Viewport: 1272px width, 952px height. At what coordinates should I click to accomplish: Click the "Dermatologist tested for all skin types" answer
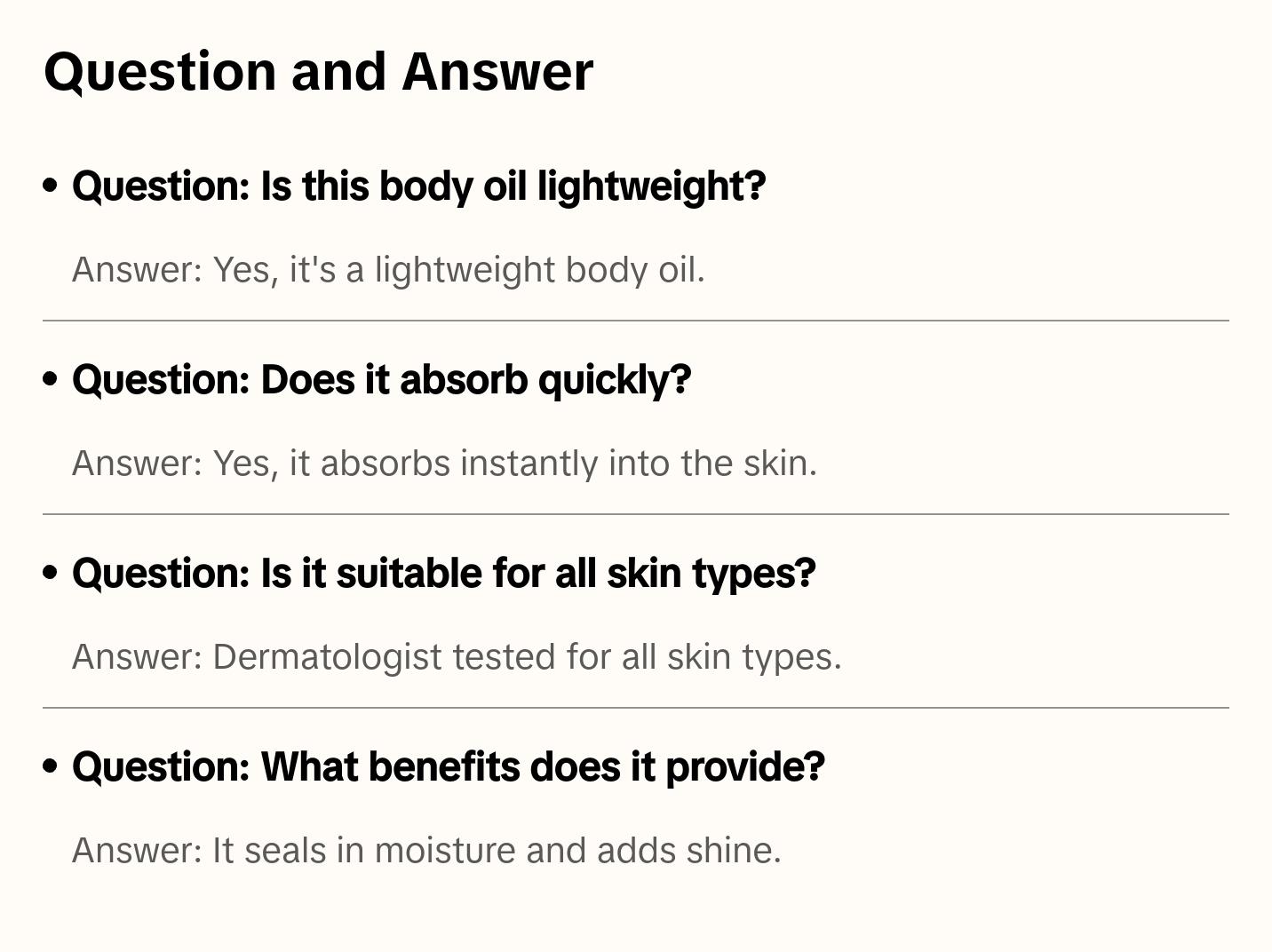click(457, 657)
